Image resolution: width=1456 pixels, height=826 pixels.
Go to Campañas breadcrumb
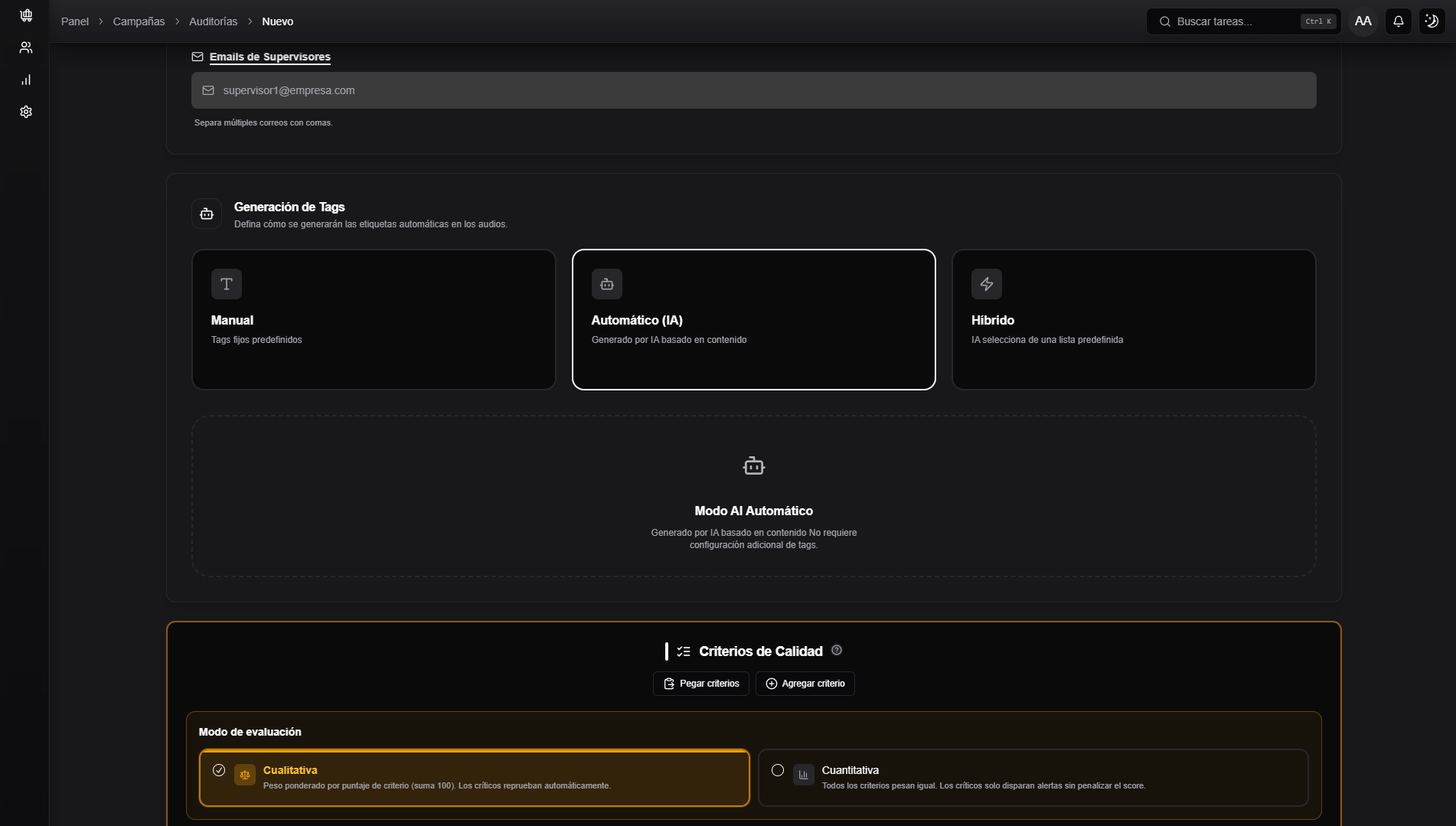click(139, 21)
